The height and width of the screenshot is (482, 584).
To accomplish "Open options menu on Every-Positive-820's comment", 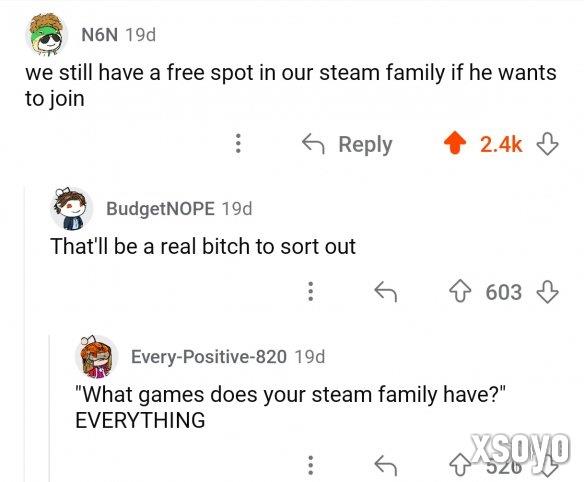I will 311,466.
